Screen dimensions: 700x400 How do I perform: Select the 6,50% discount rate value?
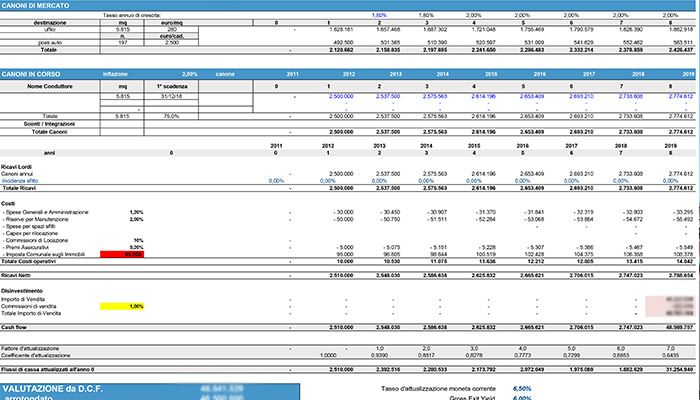point(522,389)
